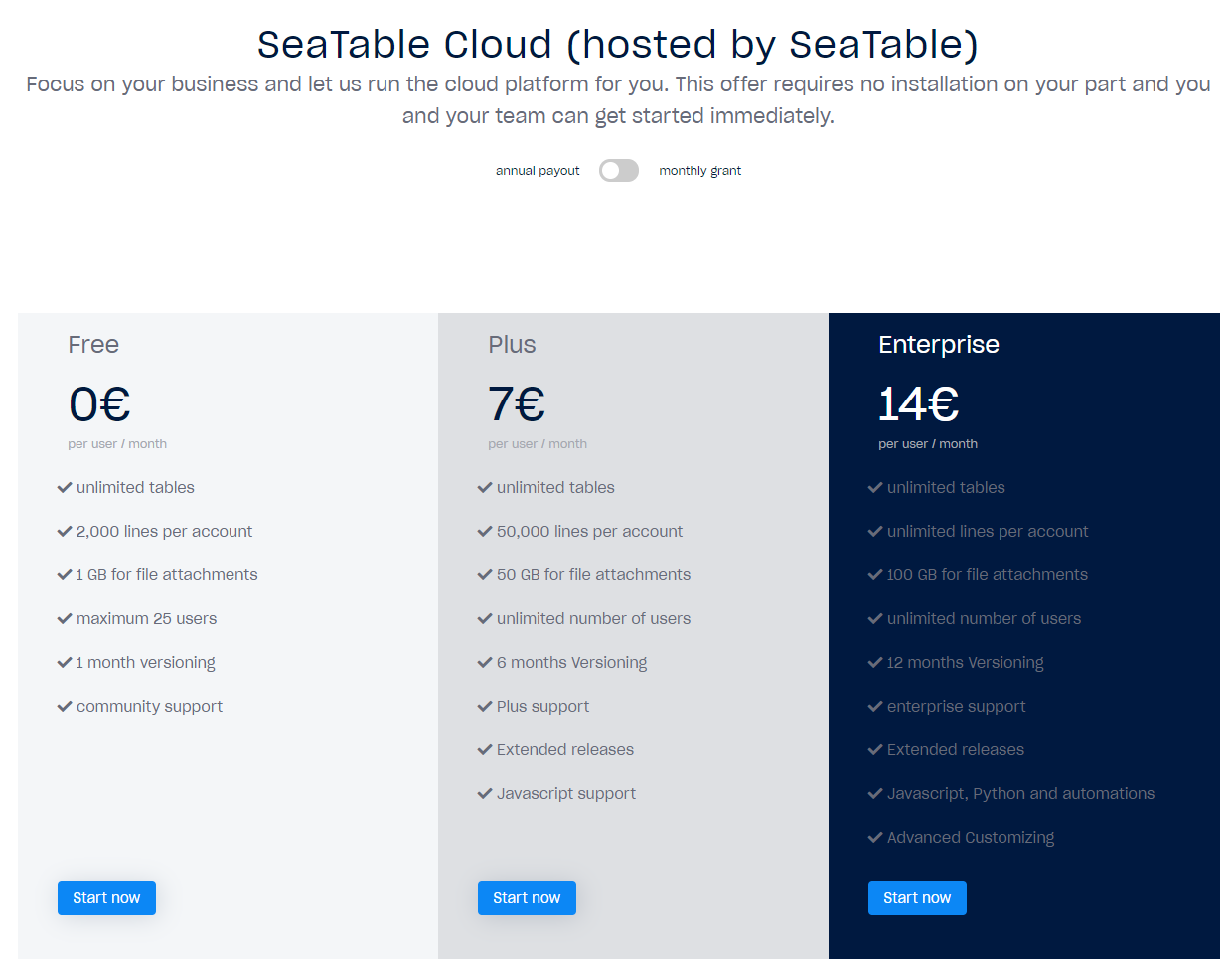Click checkmark next to 'enterprise support'

point(875,707)
